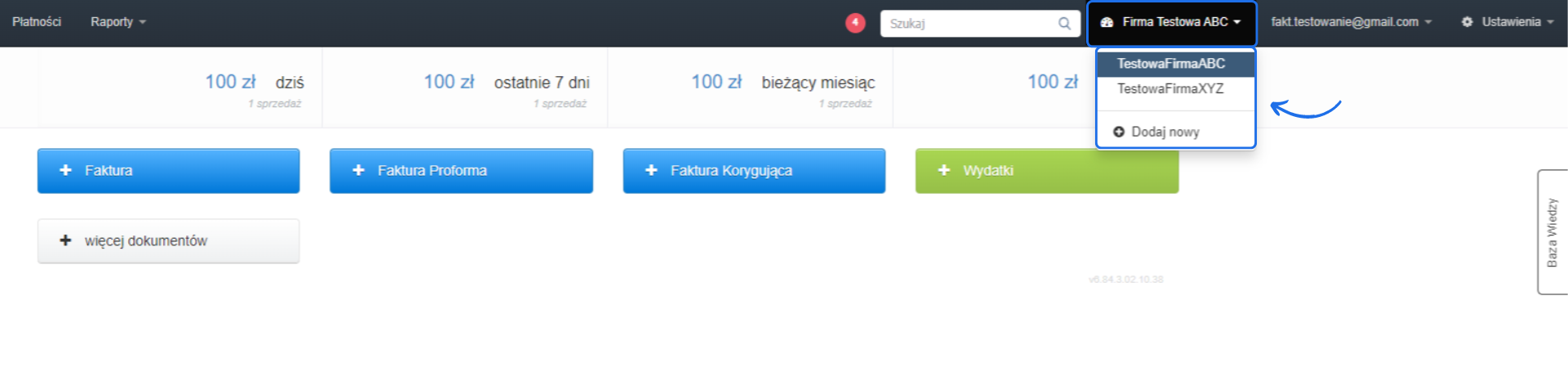This screenshot has width=1568, height=368.
Task: Create a new Faktura Proforma
Action: click(461, 171)
